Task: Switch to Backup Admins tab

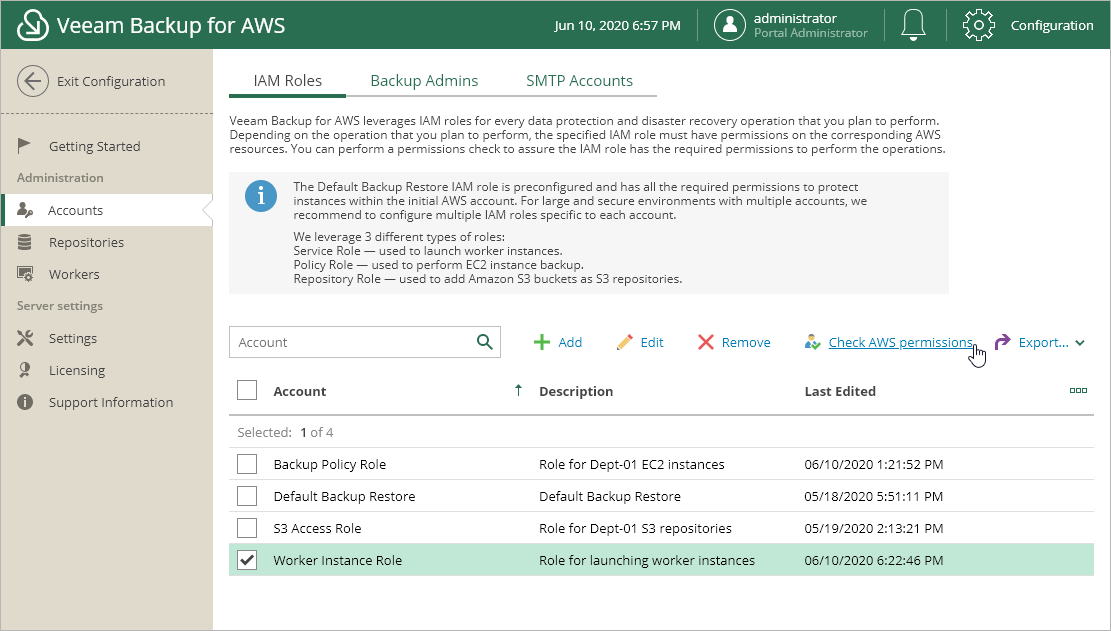Action: 424,81
